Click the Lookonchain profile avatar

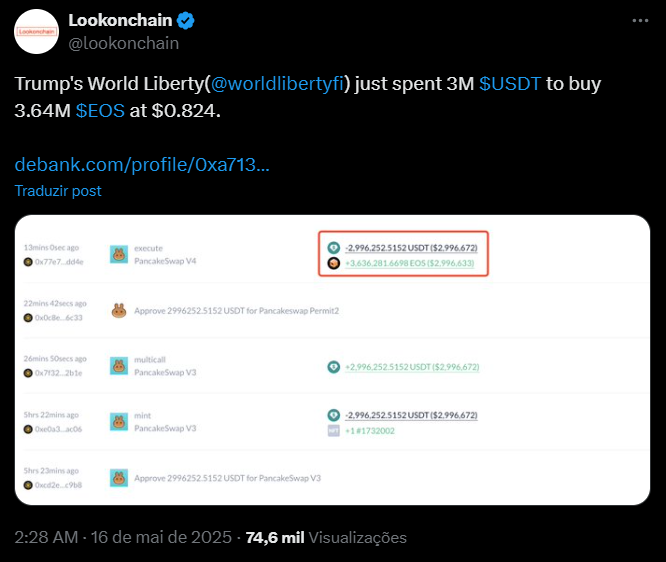(36, 31)
